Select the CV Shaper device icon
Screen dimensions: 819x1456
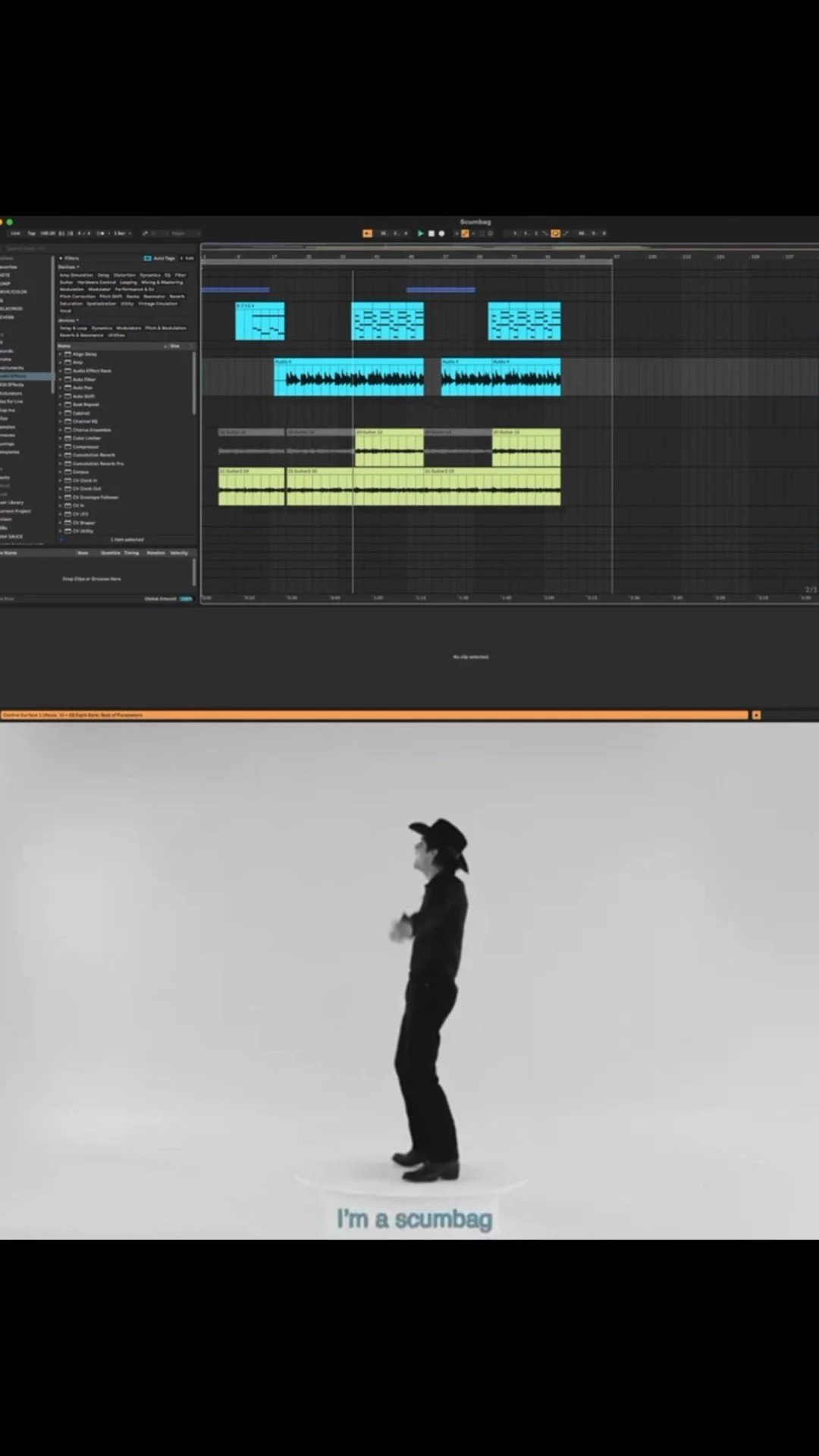(x=67, y=522)
